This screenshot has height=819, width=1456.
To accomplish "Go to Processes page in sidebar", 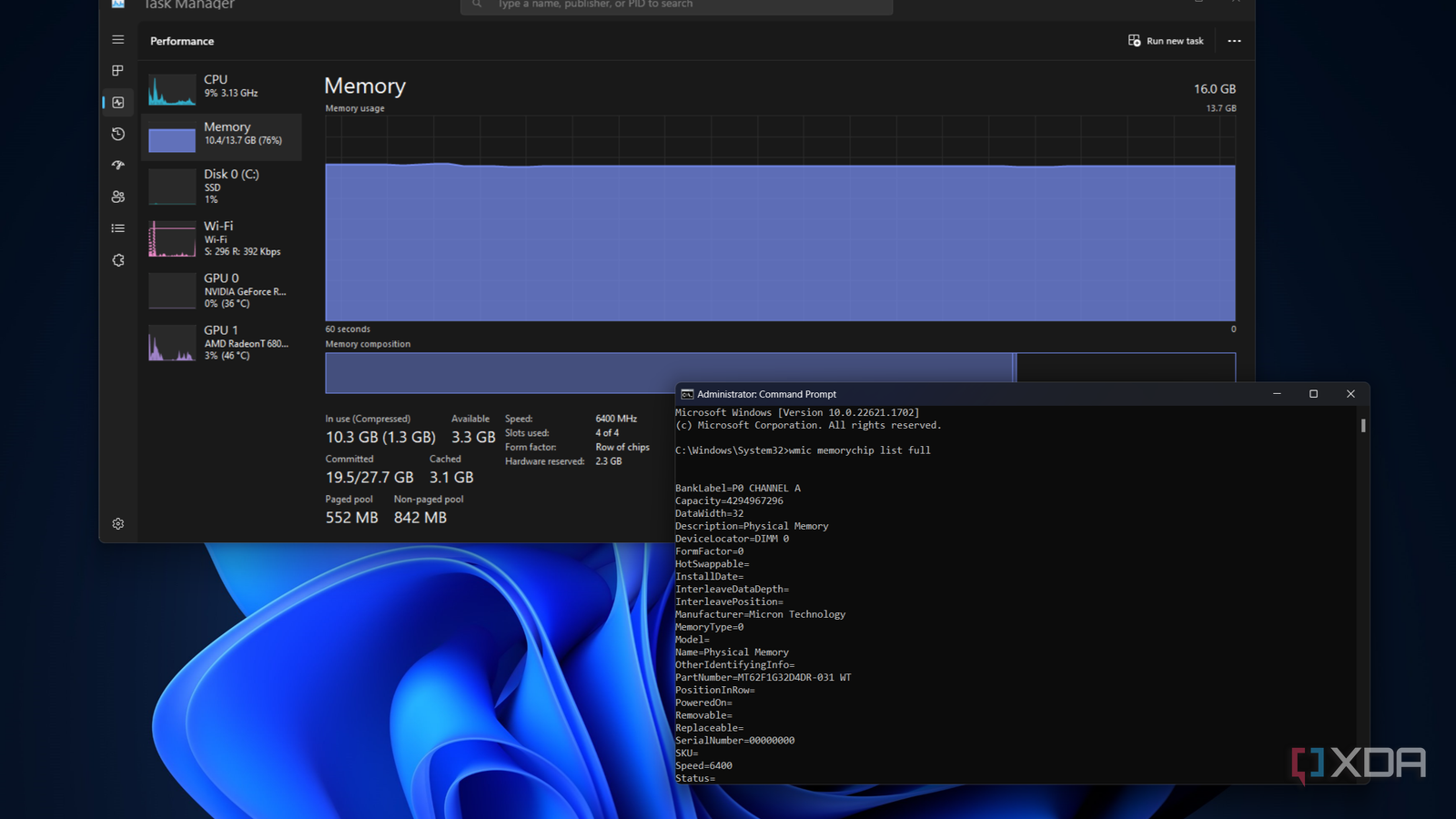I will pos(118,71).
